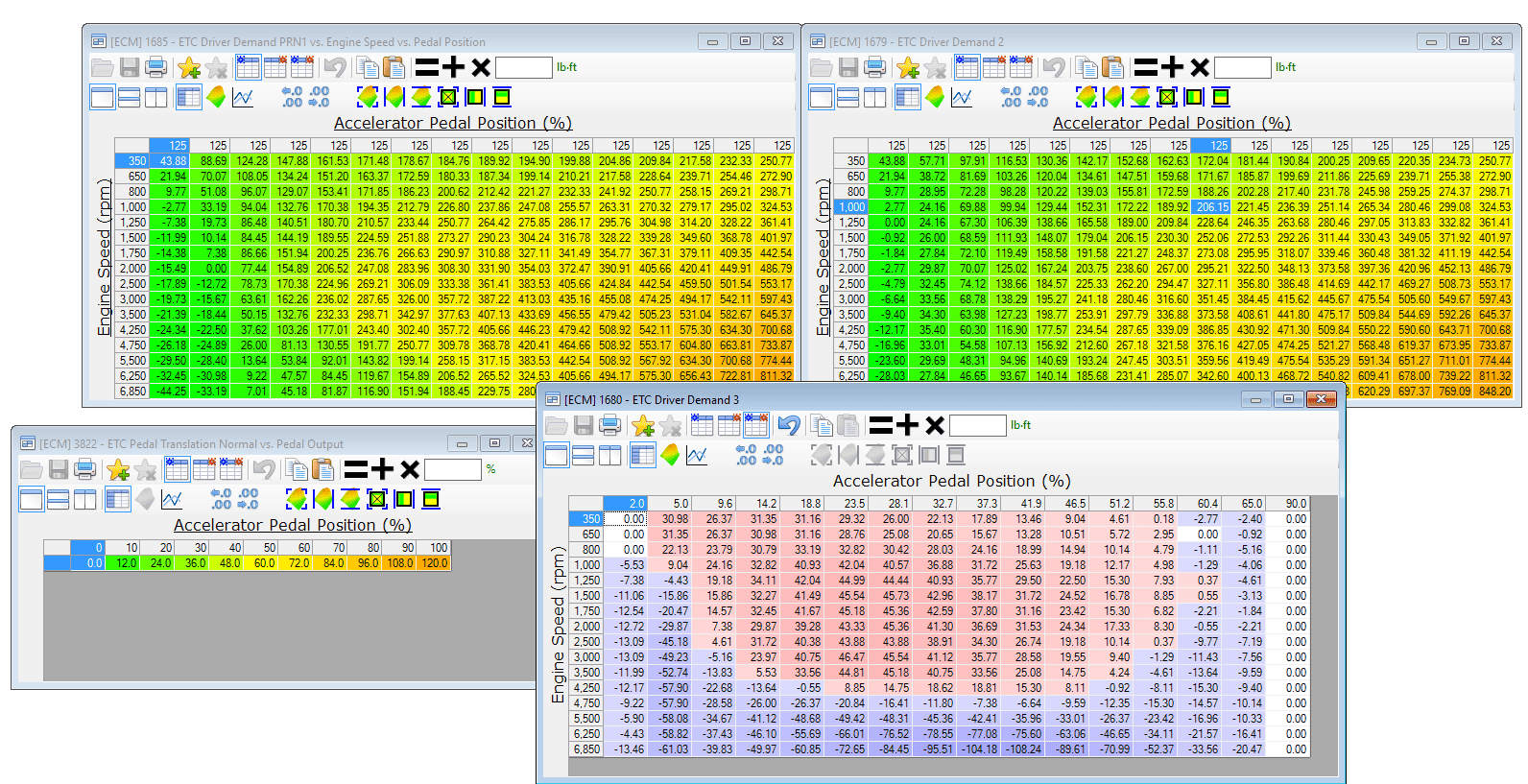Select the 1,000 rpm row header in ETC Driver Demand 2
The height and width of the screenshot is (784, 1528).
pos(850,207)
